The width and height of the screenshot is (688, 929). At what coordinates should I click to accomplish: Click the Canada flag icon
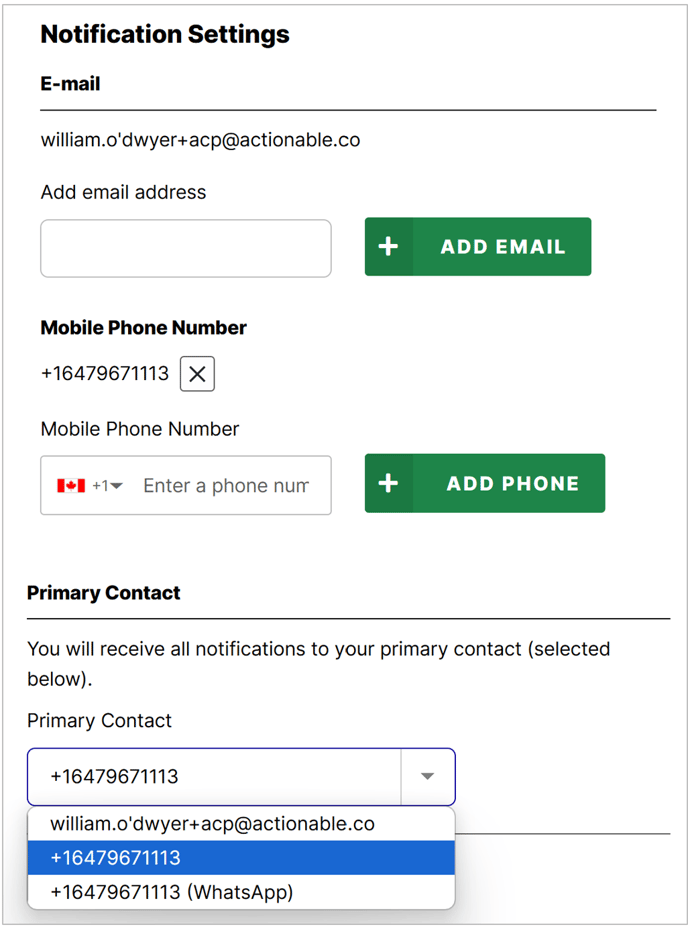pos(71,486)
